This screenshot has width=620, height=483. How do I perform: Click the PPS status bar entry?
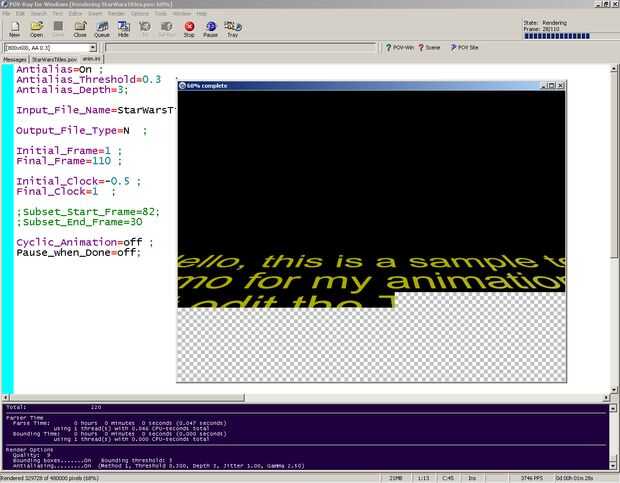click(x=531, y=478)
